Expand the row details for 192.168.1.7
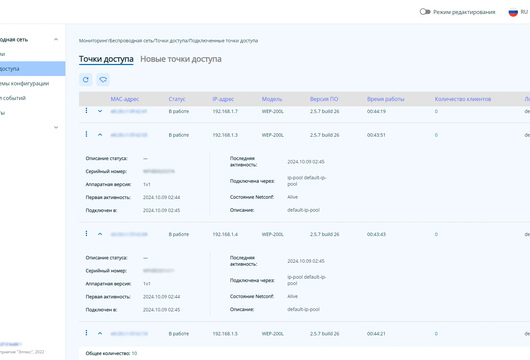 click(x=100, y=111)
